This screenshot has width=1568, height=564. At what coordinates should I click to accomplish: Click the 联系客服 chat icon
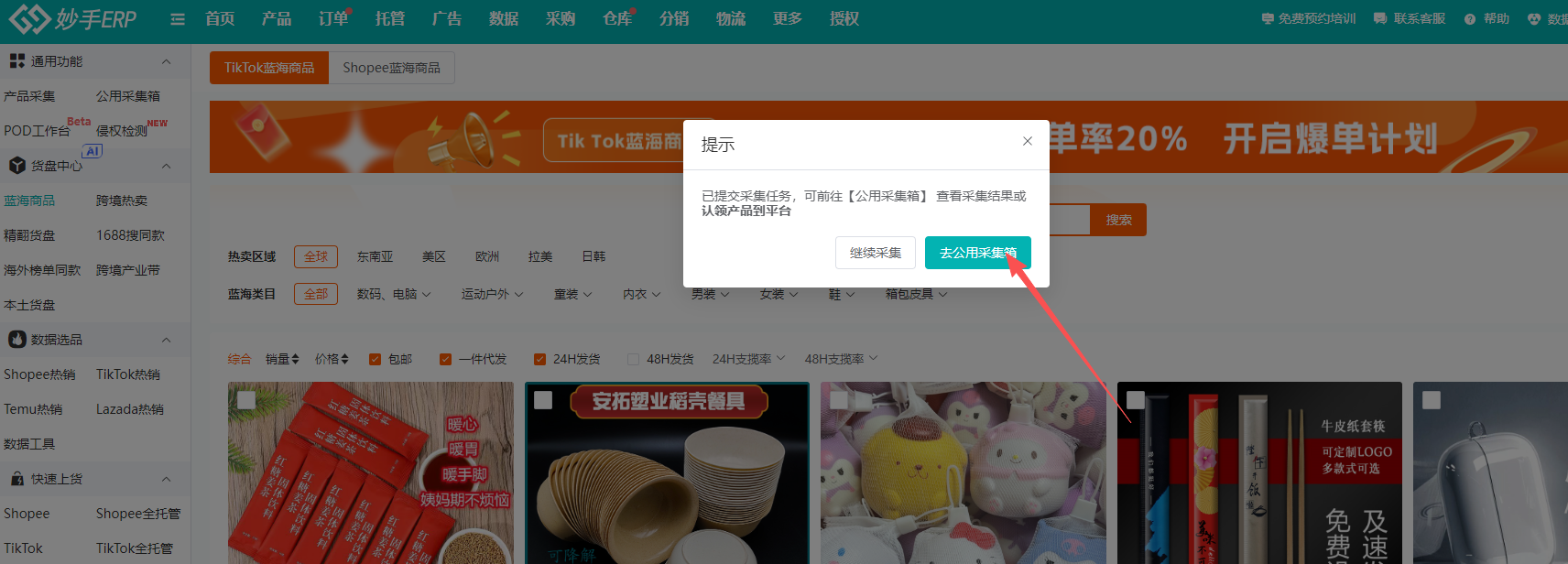pos(1380,18)
